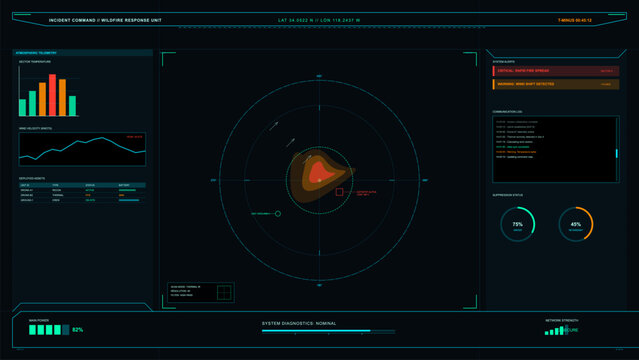
Task: Click the 82% main power value
Action: (77, 330)
